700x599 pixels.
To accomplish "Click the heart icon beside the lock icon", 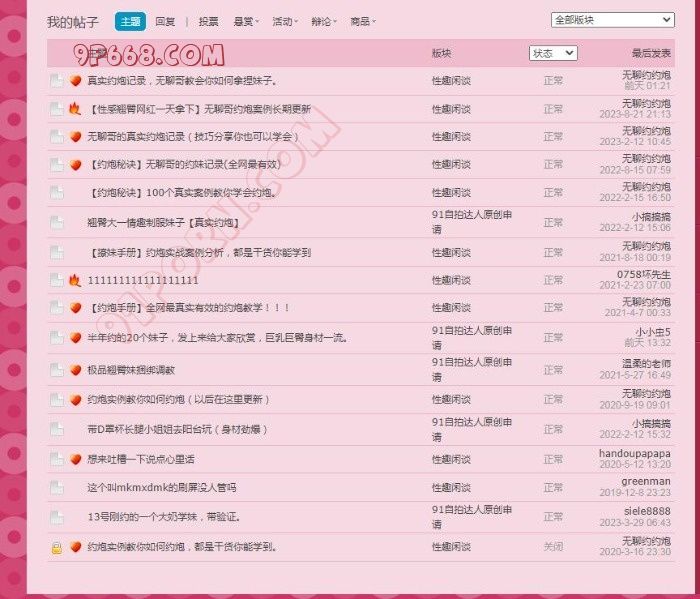I will pyautogui.click(x=75, y=547).
